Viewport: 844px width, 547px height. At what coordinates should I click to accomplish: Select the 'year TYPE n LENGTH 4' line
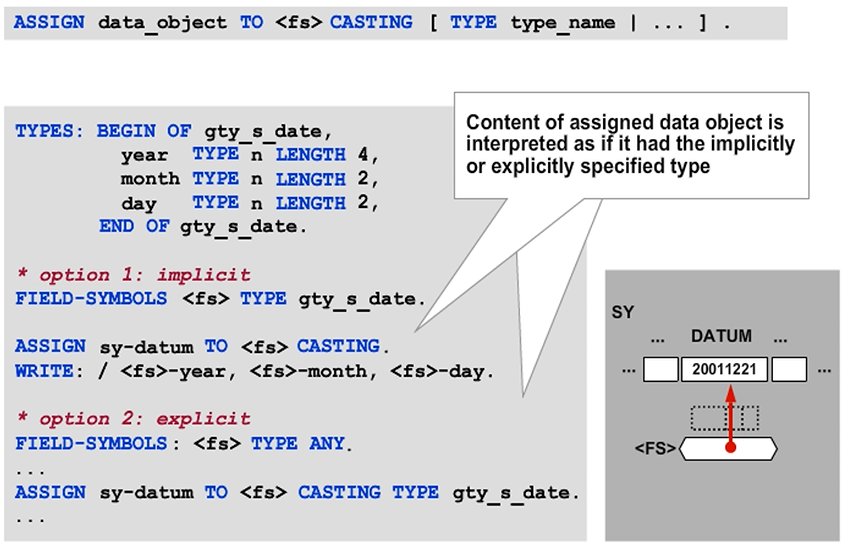tap(250, 155)
